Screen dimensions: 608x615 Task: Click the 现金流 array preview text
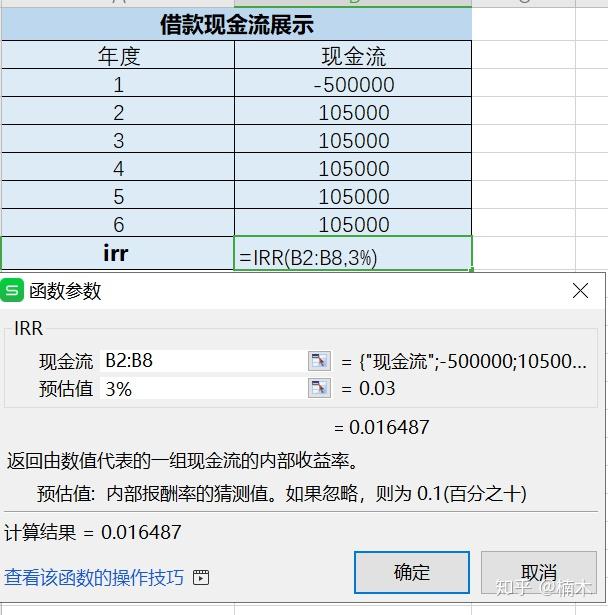(464, 361)
